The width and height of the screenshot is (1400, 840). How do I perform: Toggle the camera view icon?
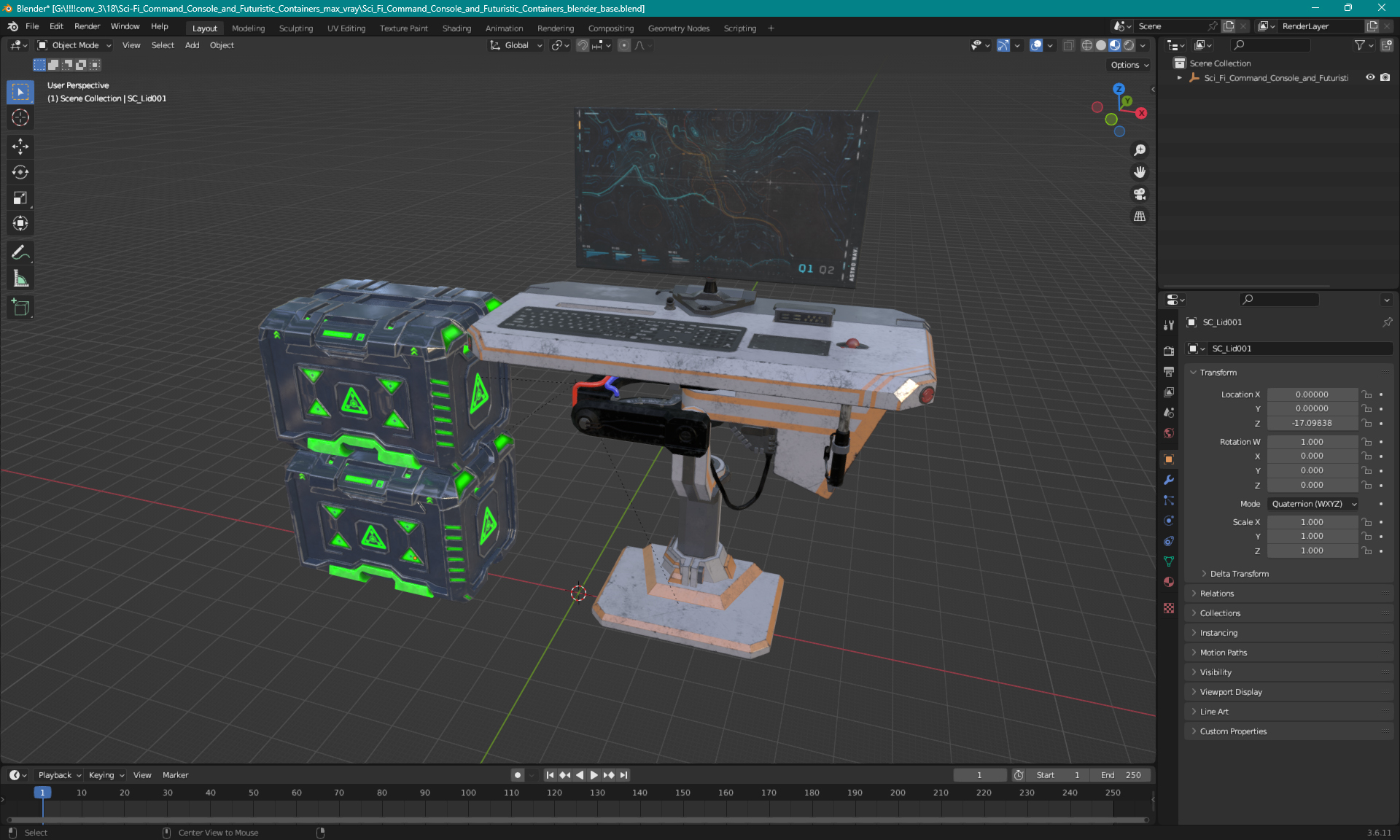coord(1140,194)
